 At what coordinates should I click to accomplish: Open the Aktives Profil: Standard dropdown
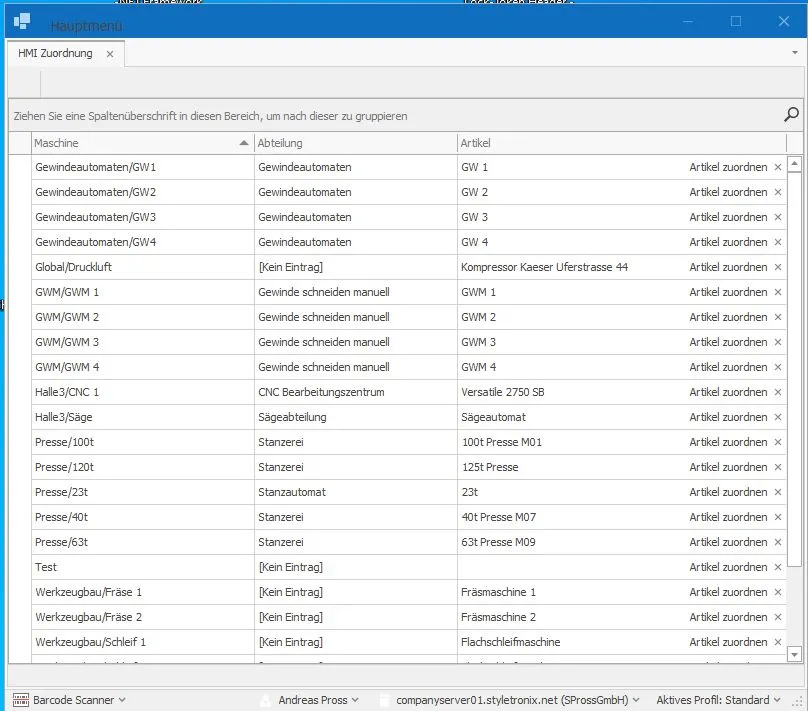[x=777, y=700]
